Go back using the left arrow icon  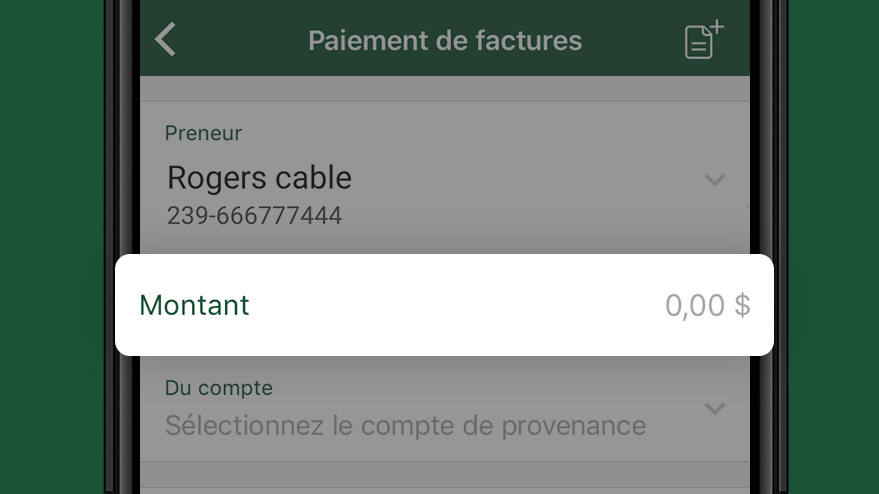pyautogui.click(x=165, y=39)
